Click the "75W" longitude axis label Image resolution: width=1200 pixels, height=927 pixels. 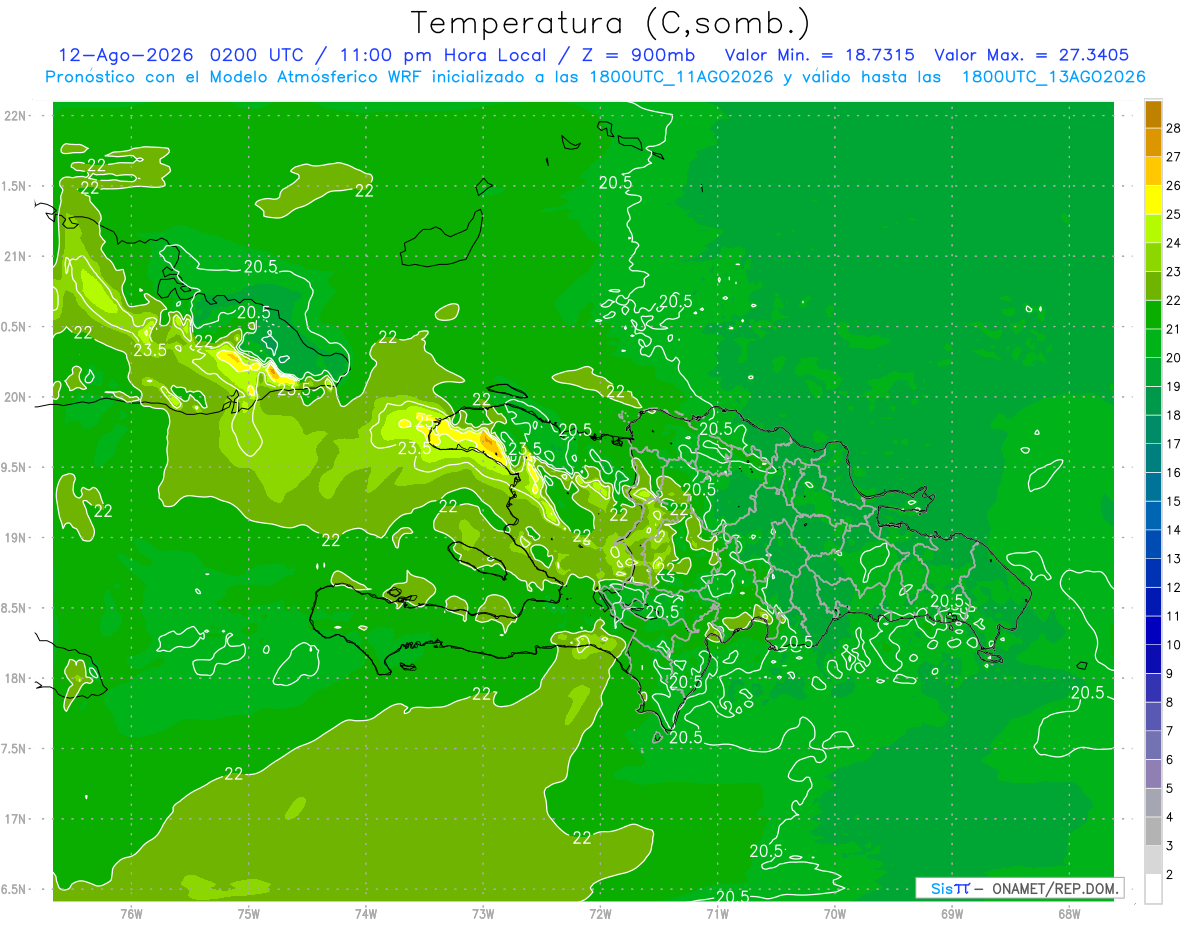point(249,913)
